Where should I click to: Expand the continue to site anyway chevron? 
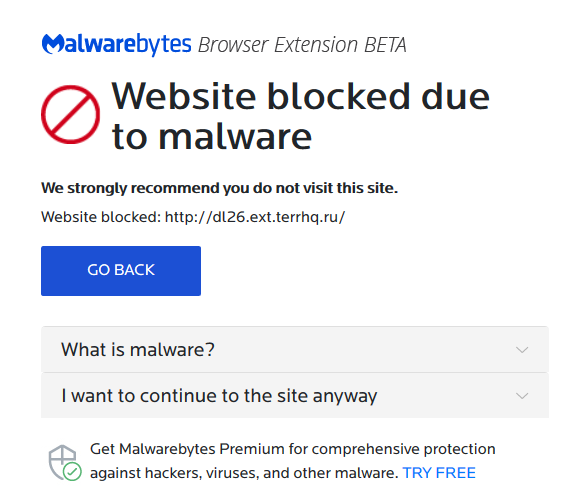click(x=522, y=396)
